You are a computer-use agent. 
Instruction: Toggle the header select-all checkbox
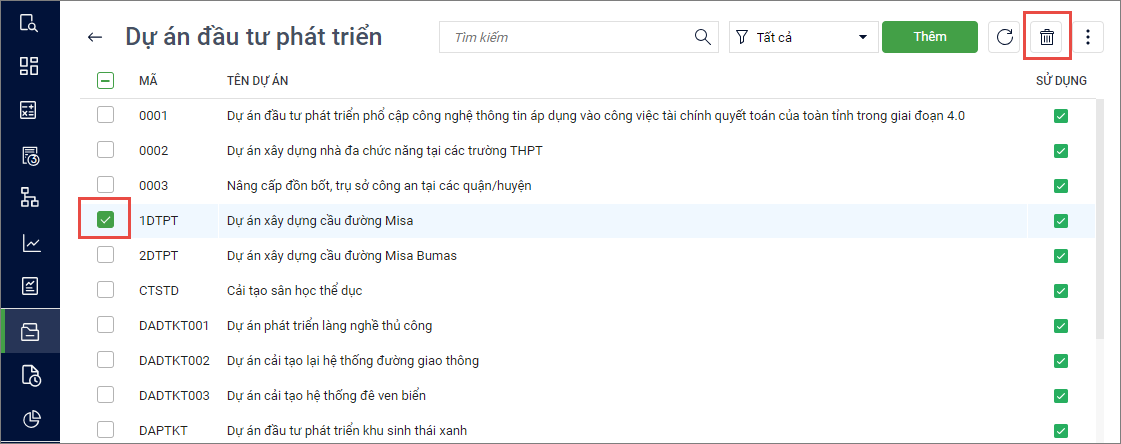(105, 81)
